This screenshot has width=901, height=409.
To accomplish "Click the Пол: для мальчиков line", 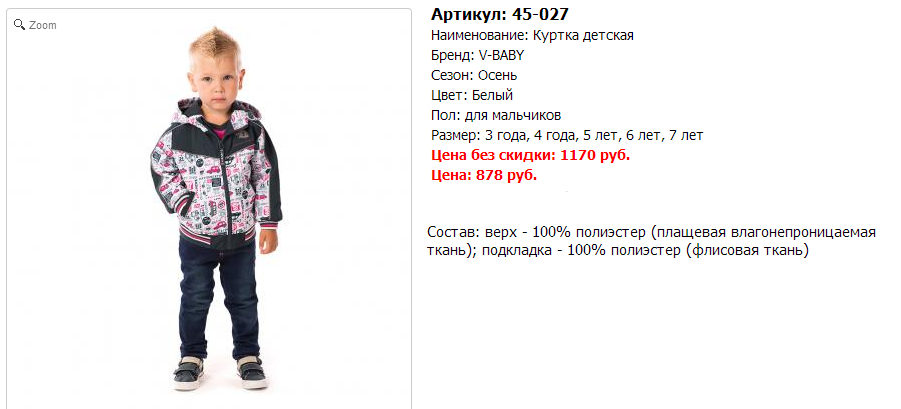I will coord(496,115).
